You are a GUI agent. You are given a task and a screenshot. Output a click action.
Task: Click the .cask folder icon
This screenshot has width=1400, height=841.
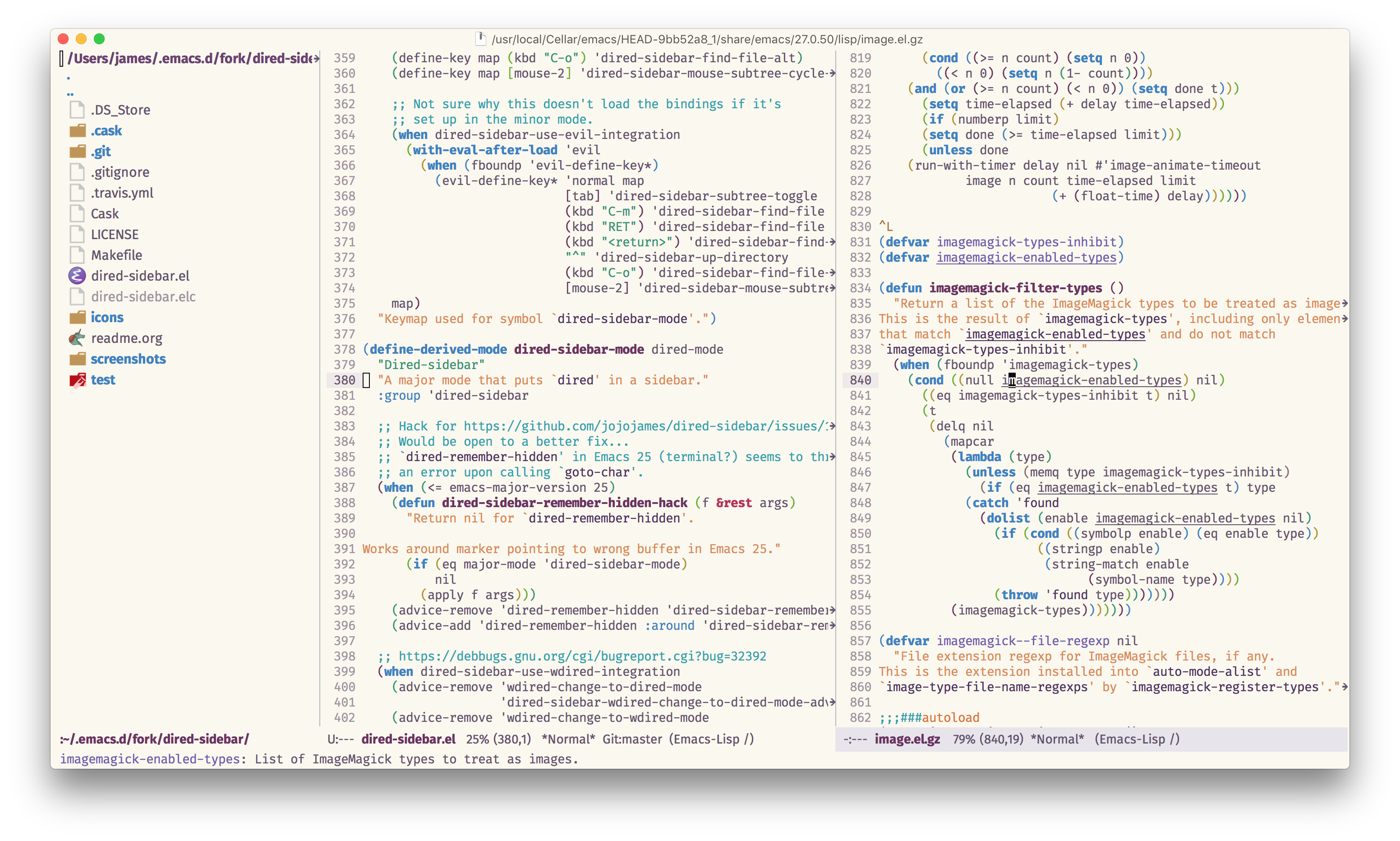tap(77, 131)
